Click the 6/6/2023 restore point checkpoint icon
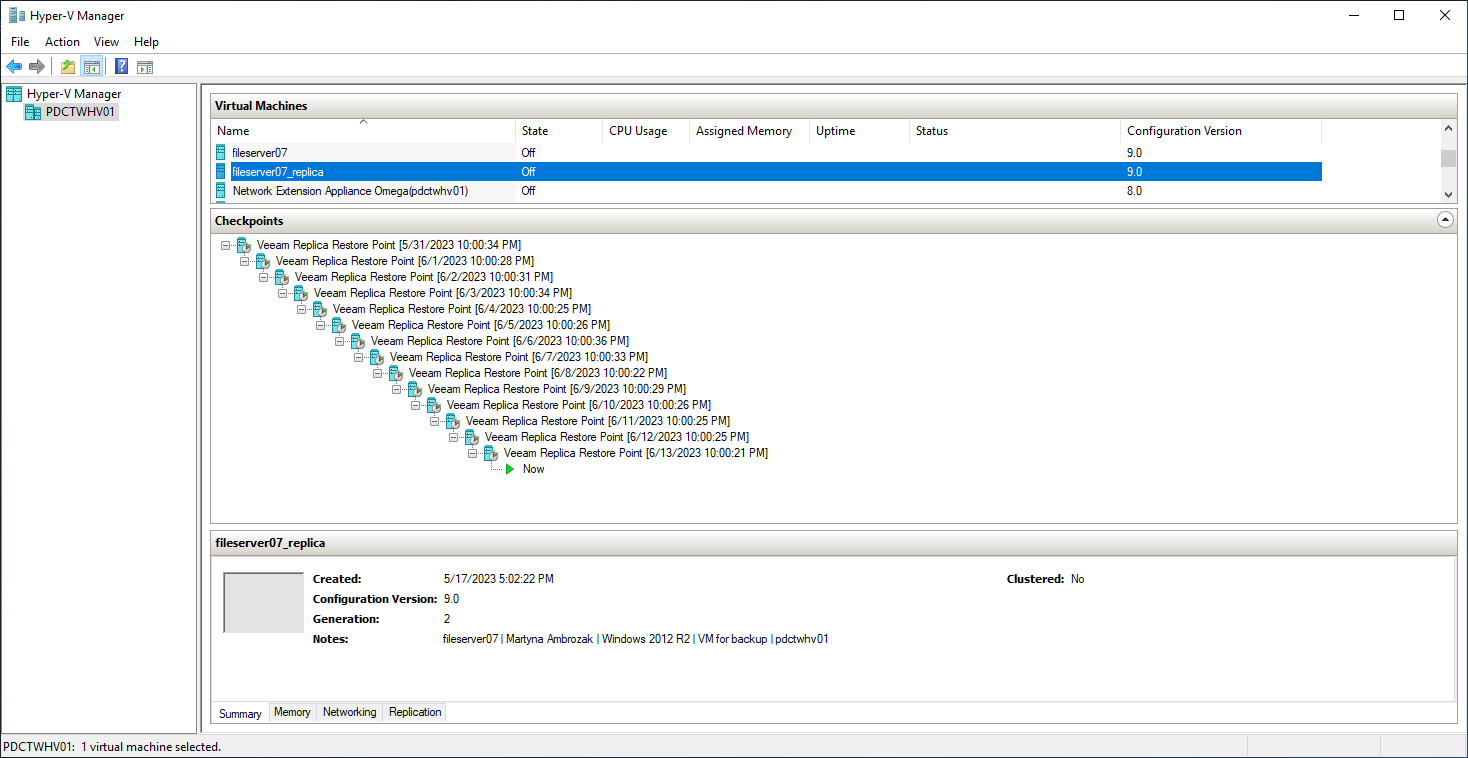 pyautogui.click(x=357, y=341)
